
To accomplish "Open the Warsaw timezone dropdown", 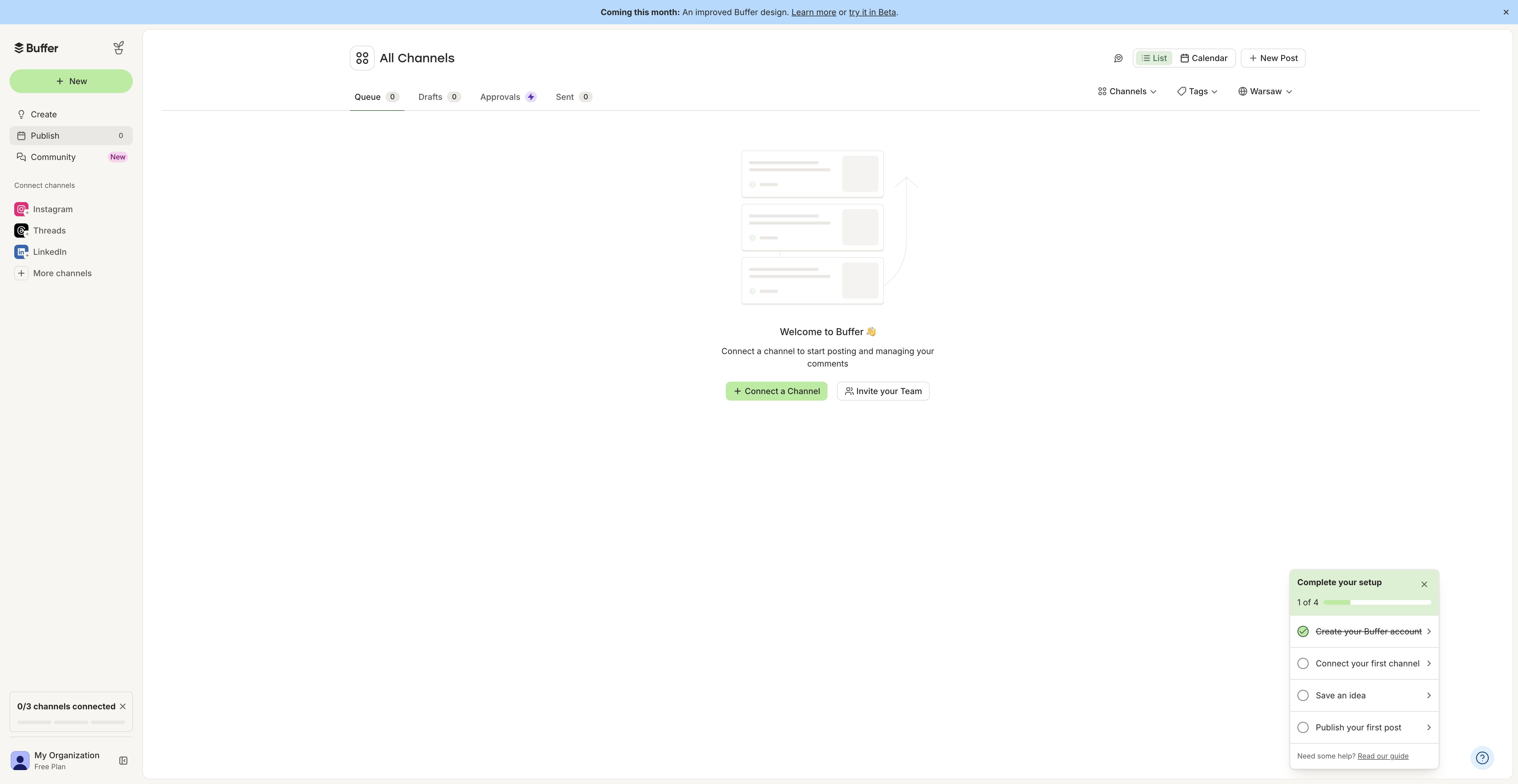I will pos(1265,91).
